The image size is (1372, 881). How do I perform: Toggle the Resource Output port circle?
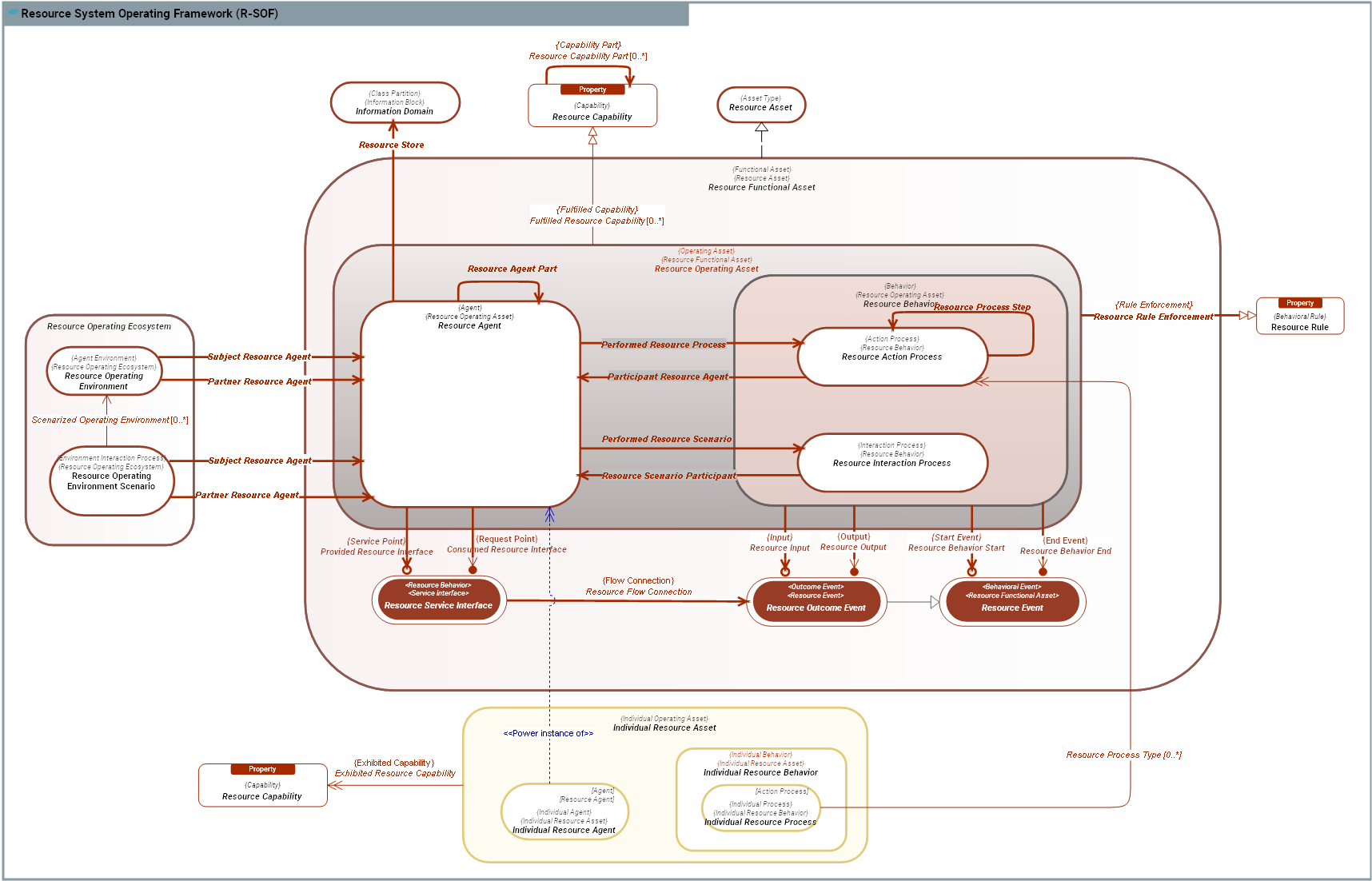click(x=854, y=573)
